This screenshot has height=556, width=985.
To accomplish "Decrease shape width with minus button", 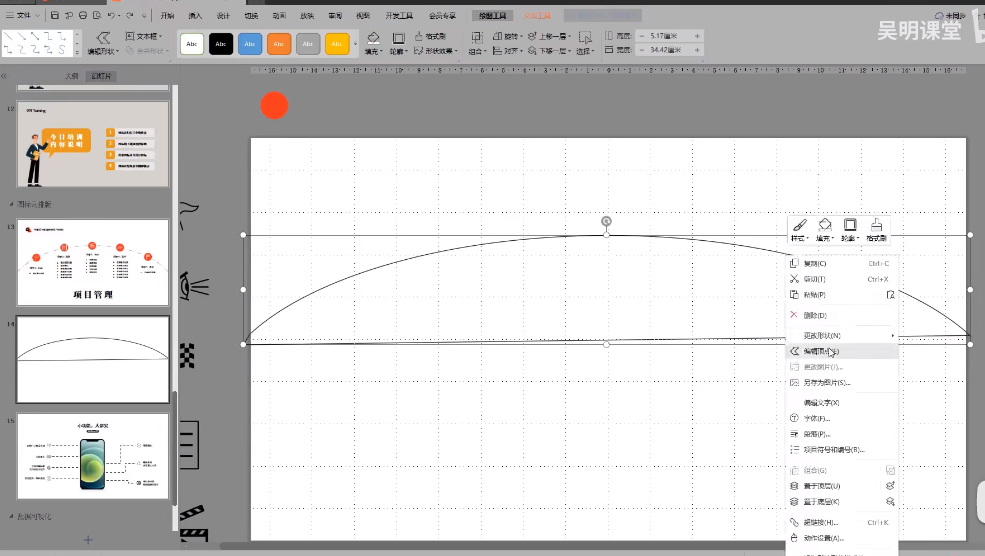I will pyautogui.click(x=641, y=50).
